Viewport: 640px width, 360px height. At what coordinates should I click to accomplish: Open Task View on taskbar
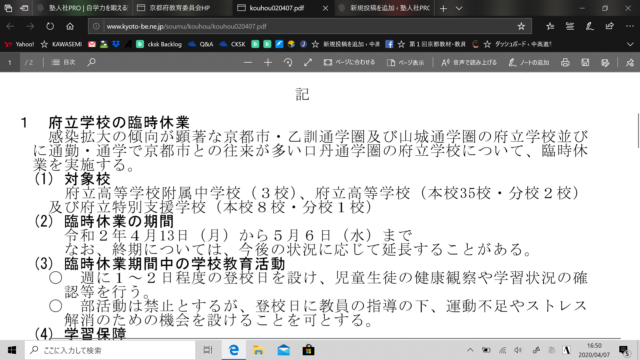[208, 350]
